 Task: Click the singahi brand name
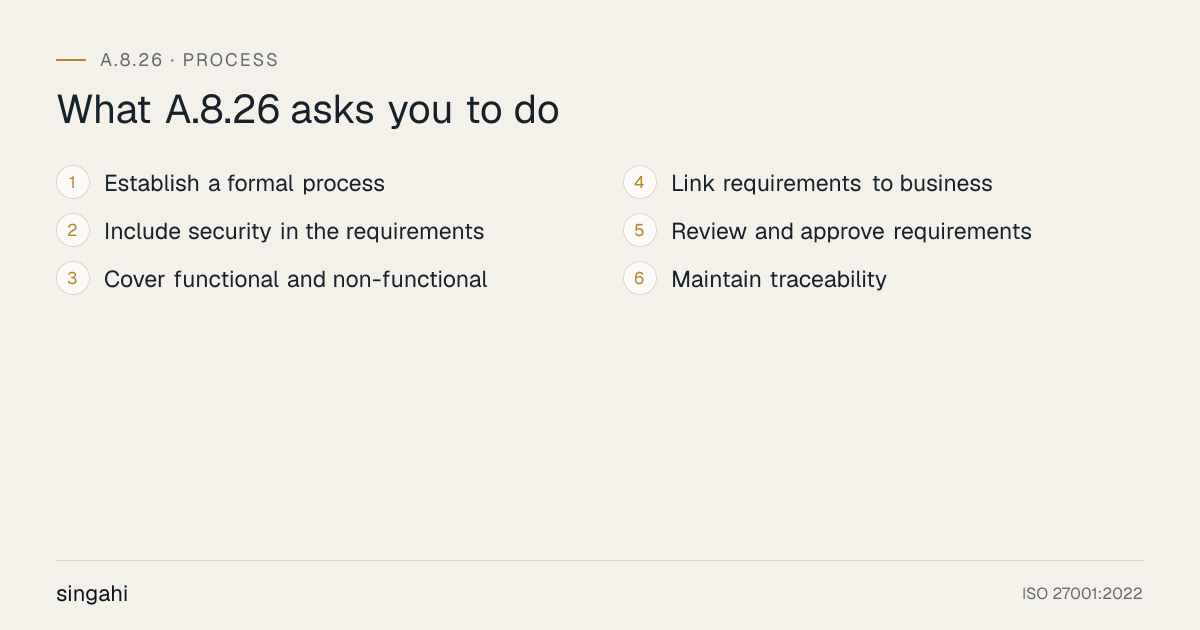(92, 594)
